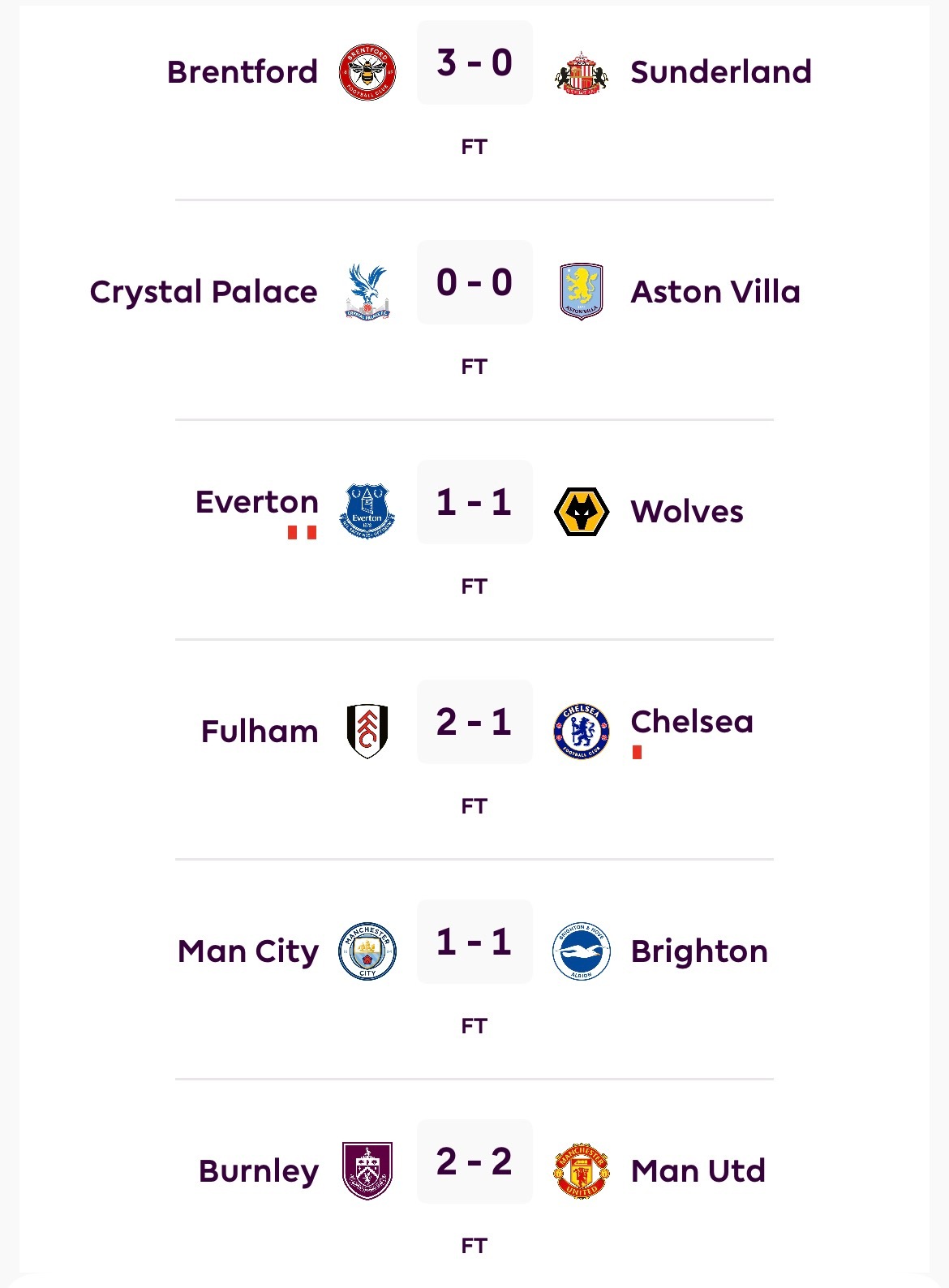Click the Fulham shield crest
Screen dimensions: 949x1288
click(x=367, y=732)
